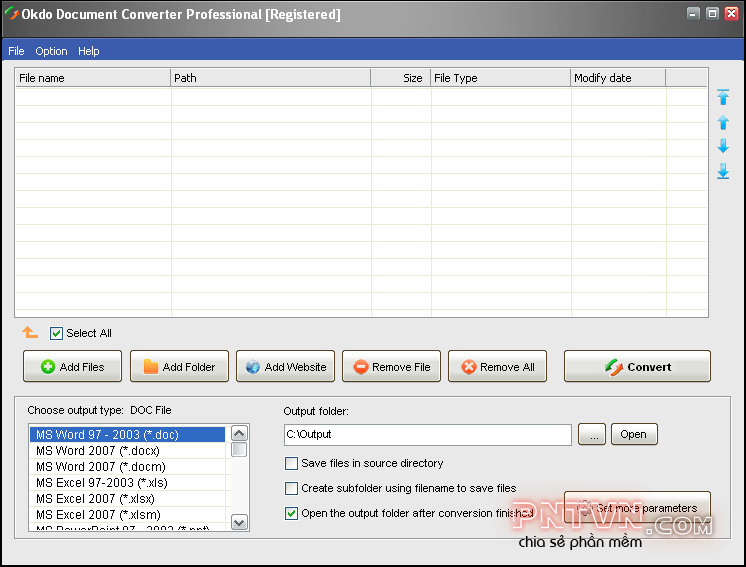Move selected file up one position
This screenshot has width=746, height=567.
coord(723,122)
